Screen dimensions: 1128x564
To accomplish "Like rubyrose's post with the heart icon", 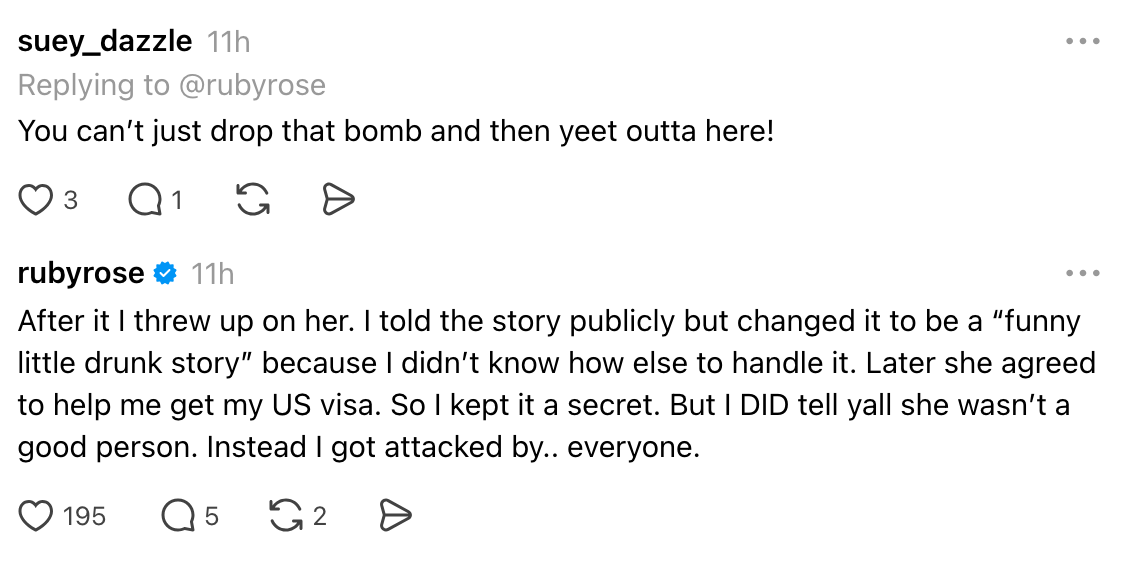I will point(36,516).
